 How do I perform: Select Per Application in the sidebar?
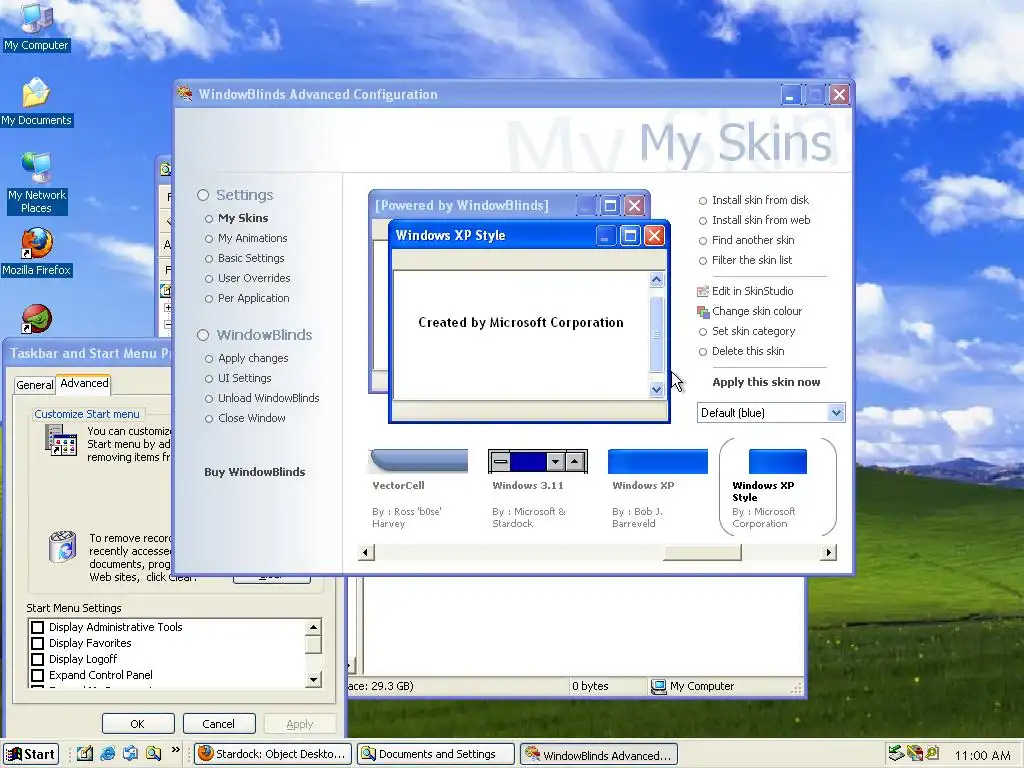pyautogui.click(x=247, y=298)
